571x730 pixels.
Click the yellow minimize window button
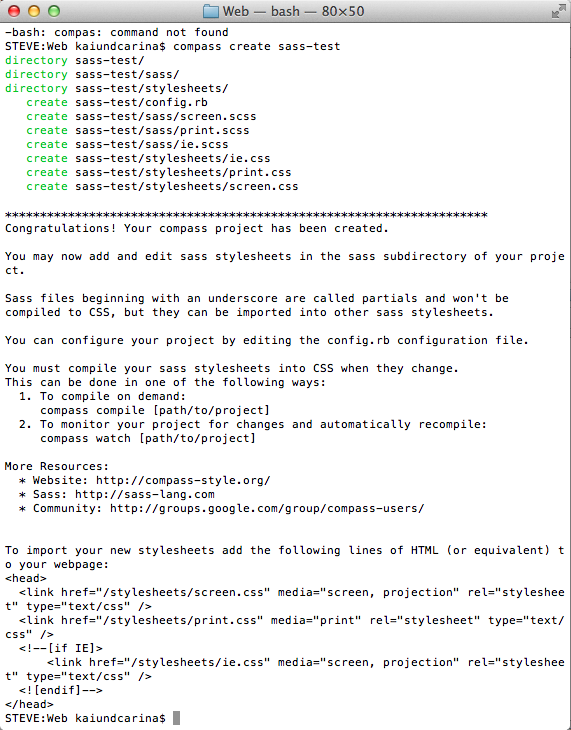(x=34, y=11)
